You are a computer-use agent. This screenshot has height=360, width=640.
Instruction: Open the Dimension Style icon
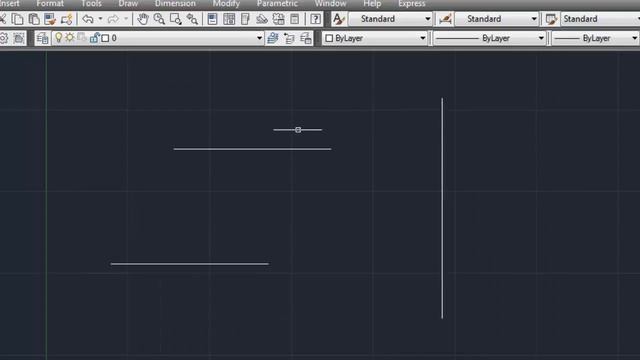445,19
